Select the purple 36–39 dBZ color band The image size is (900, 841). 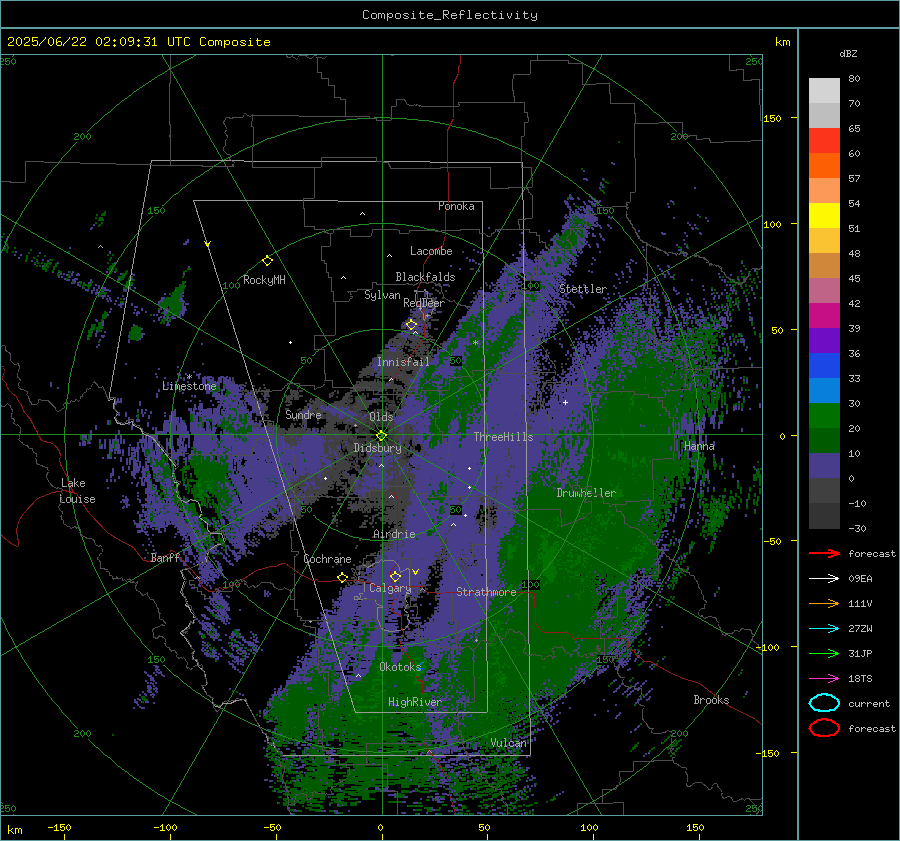pyautogui.click(x=824, y=341)
